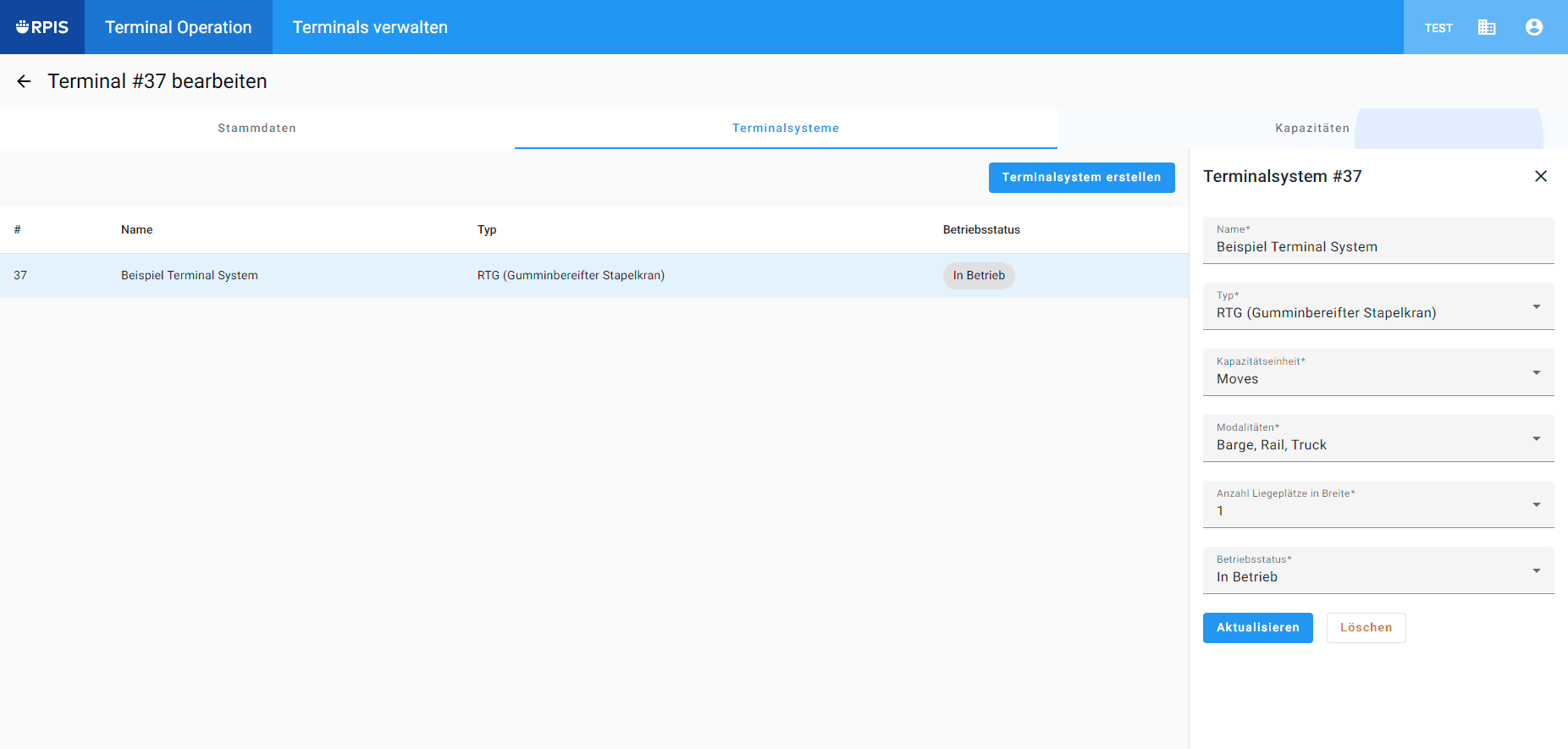Open the Modalitäten dropdown
Viewport: 1568px width, 749px height.
(1378, 438)
